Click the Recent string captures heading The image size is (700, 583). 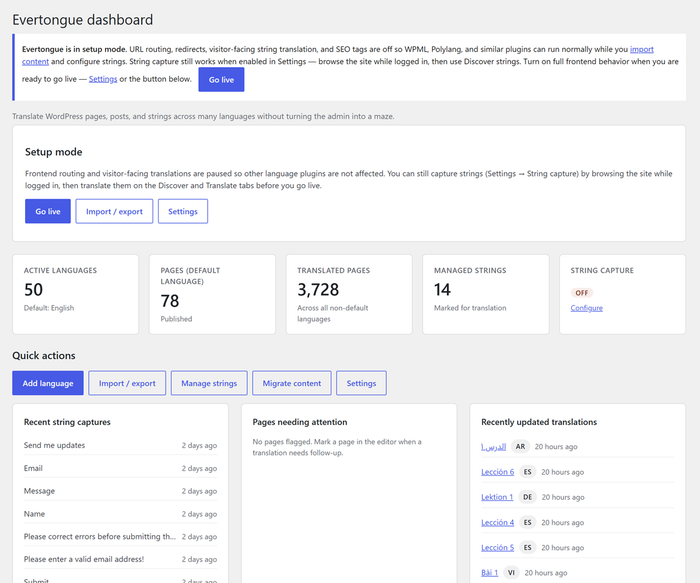pyautogui.click(x=67, y=422)
